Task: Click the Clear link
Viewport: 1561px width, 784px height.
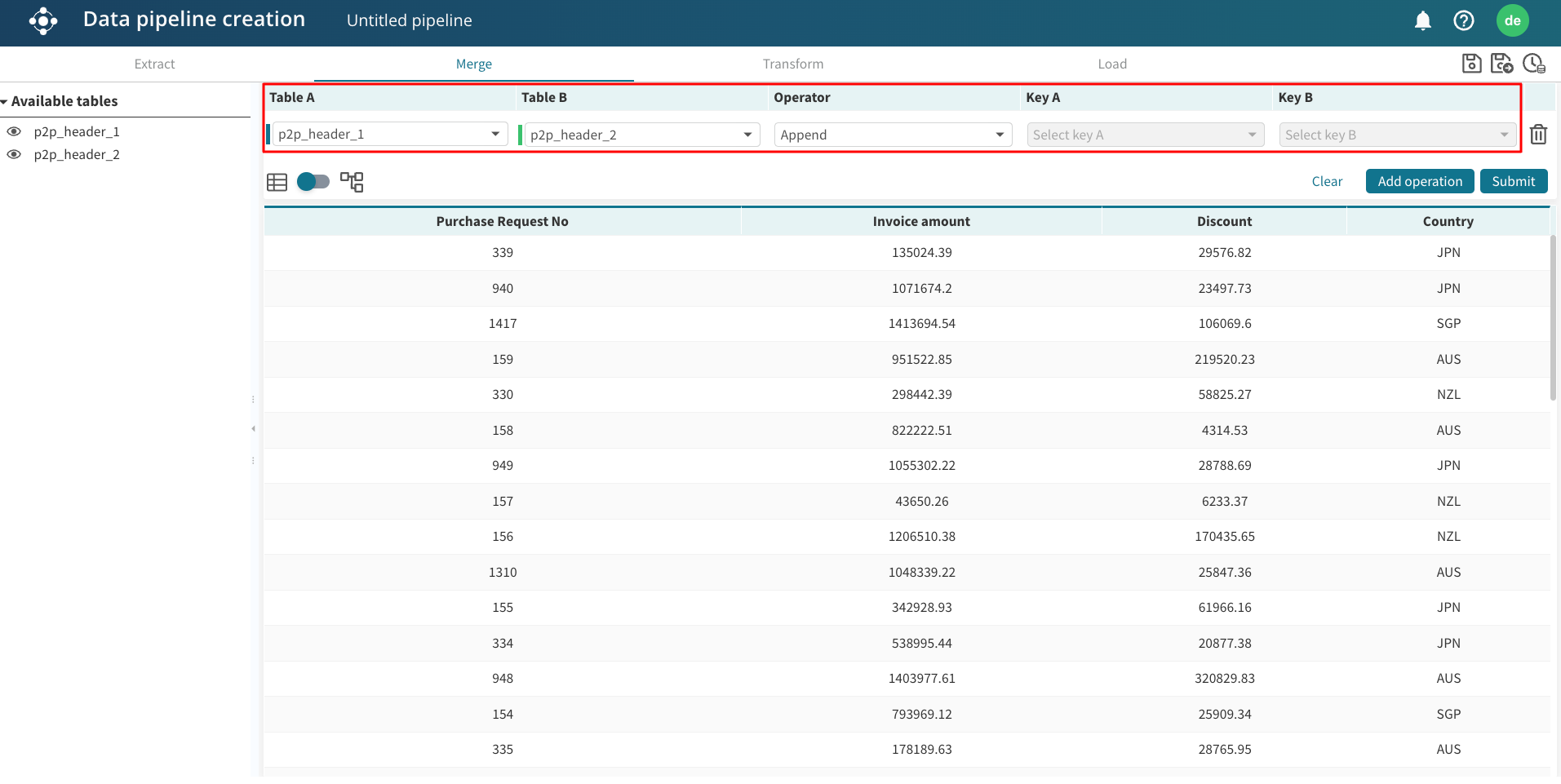Action: (1327, 181)
